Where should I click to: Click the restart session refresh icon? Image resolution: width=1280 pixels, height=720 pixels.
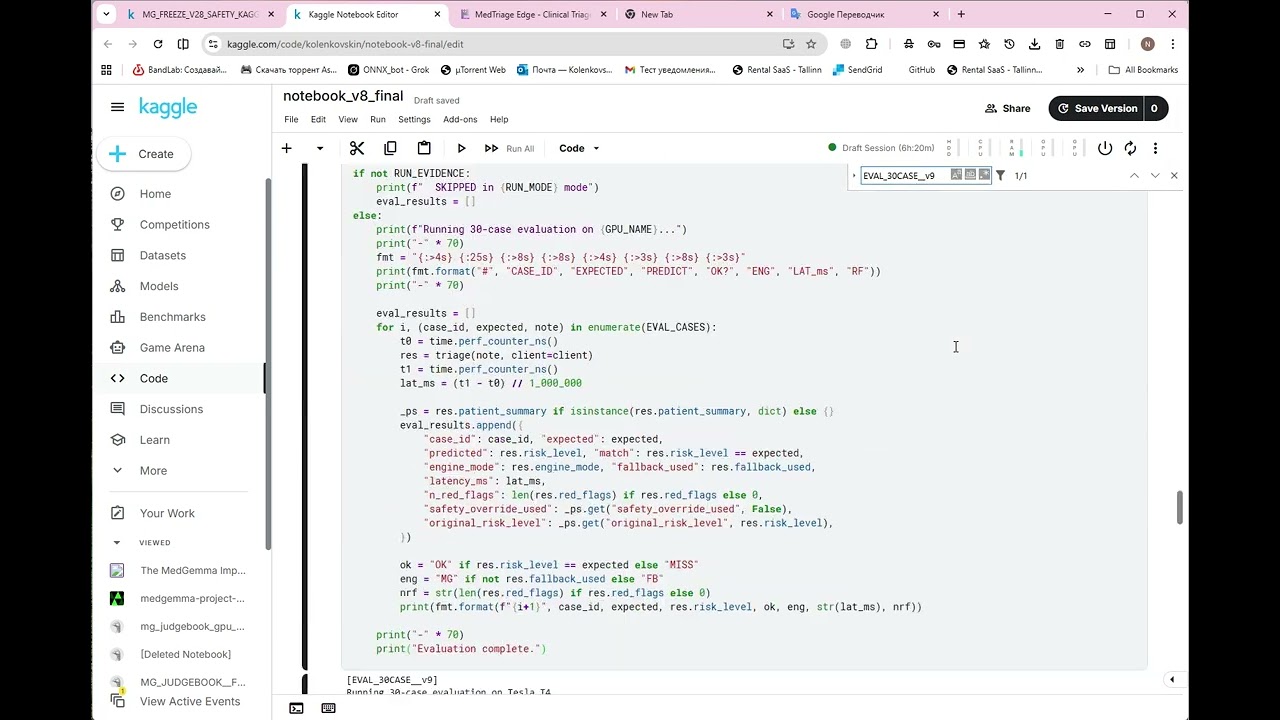point(1130,148)
